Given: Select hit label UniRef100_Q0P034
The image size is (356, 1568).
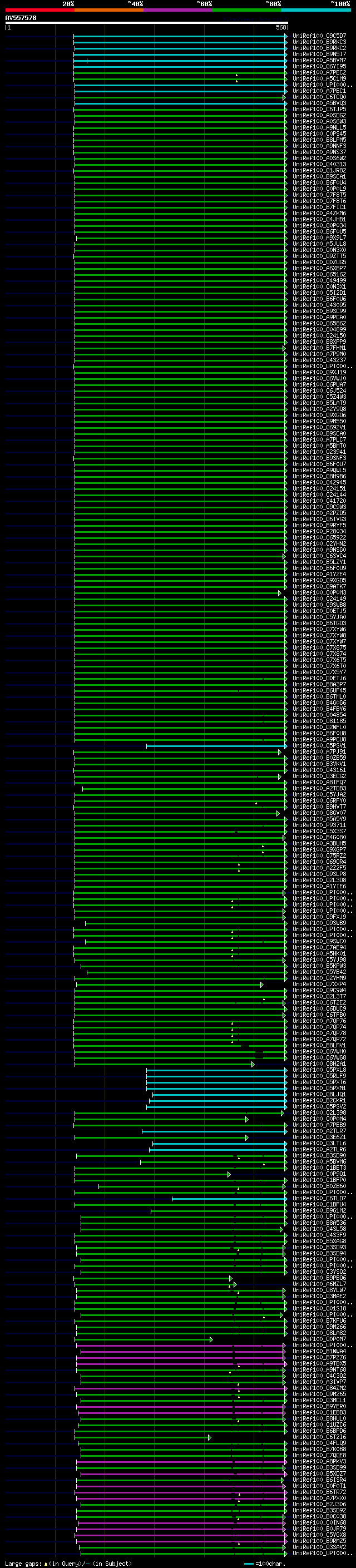Looking at the screenshot, I should tap(319, 226).
